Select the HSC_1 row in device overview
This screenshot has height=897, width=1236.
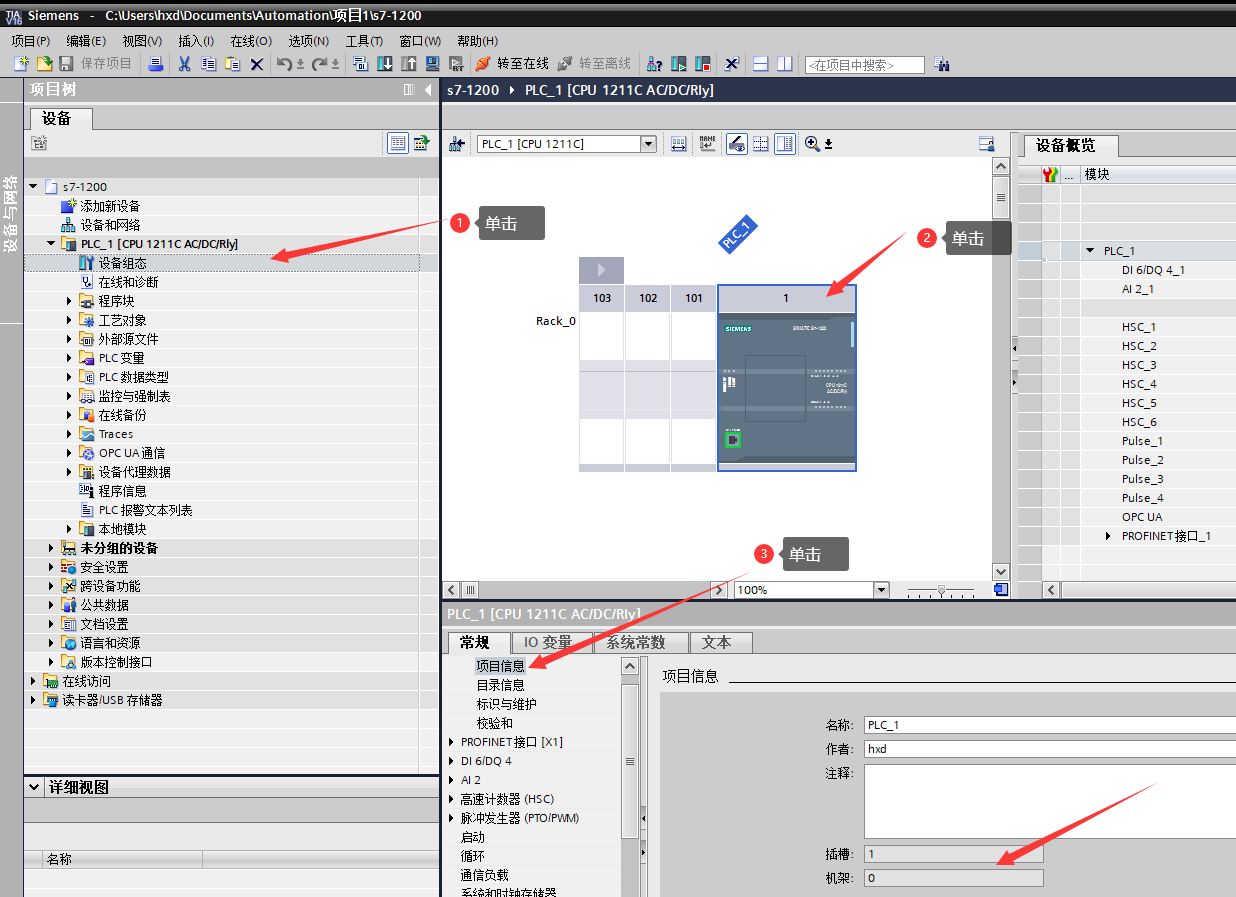(x=1127, y=327)
